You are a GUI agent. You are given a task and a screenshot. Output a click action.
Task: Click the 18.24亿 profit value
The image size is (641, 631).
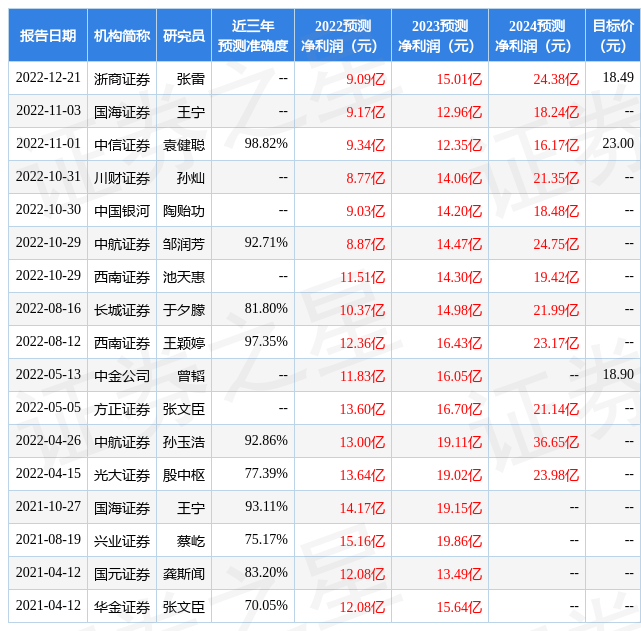[x=556, y=112]
